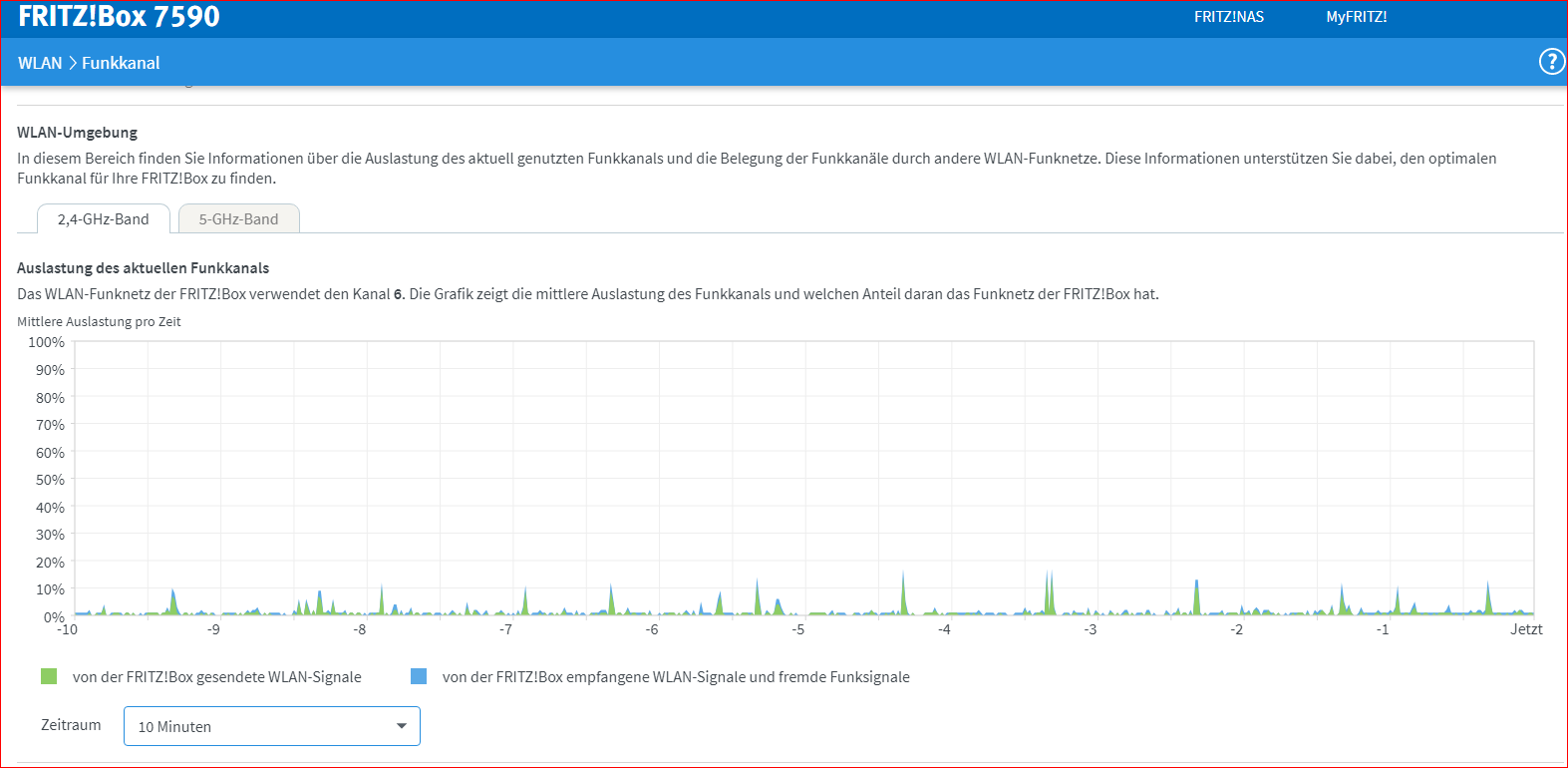Click the '-7' time axis label
1568x768 pixels.
(506, 629)
